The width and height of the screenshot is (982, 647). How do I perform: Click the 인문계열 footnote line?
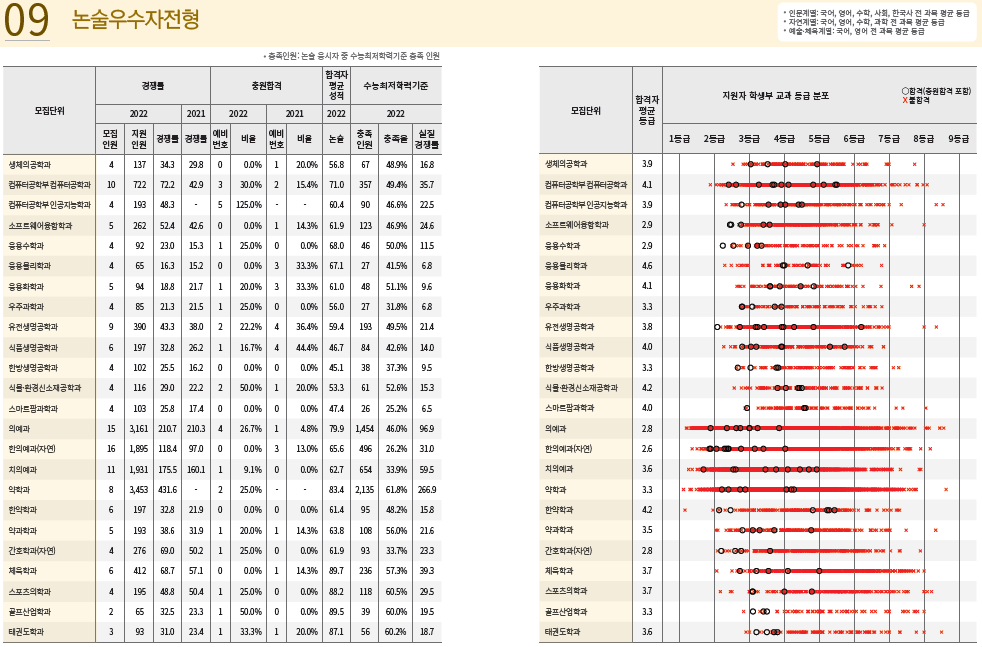pos(876,13)
